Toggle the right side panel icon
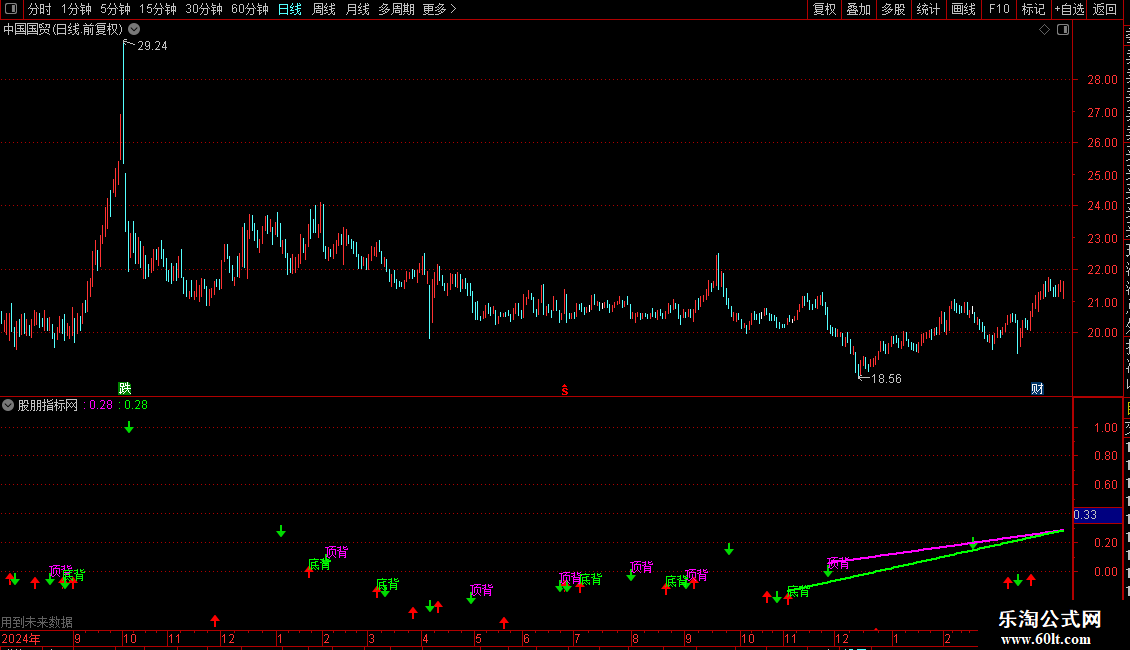 point(1063,30)
